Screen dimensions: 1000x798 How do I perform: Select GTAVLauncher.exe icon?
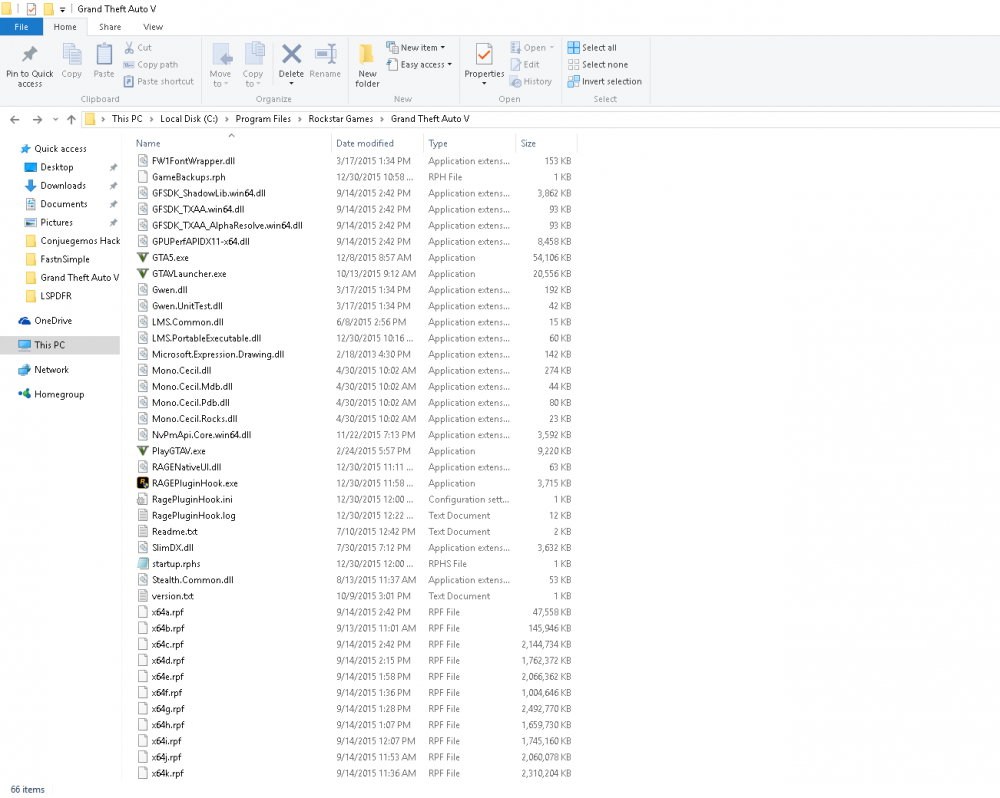[x=143, y=274]
